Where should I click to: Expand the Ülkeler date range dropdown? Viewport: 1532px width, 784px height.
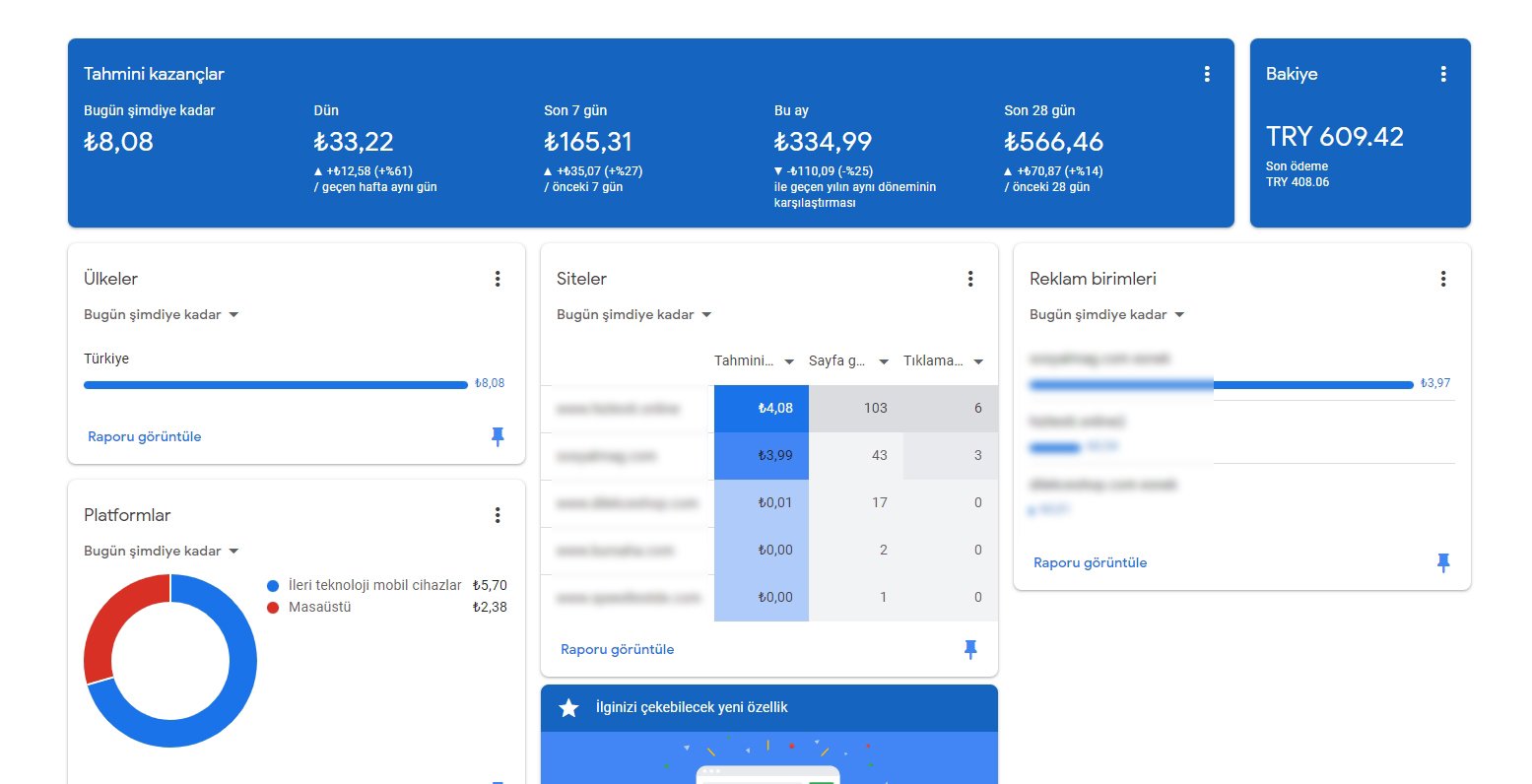(x=163, y=315)
